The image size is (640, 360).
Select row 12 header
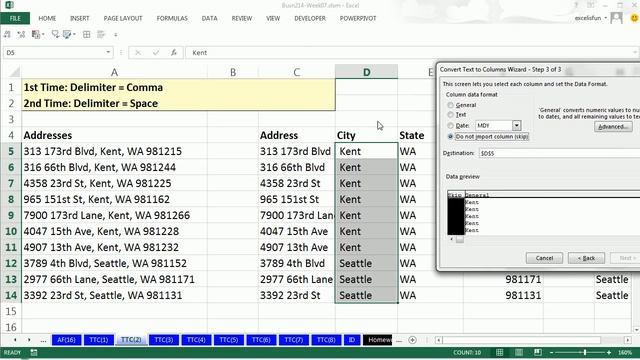point(11,263)
